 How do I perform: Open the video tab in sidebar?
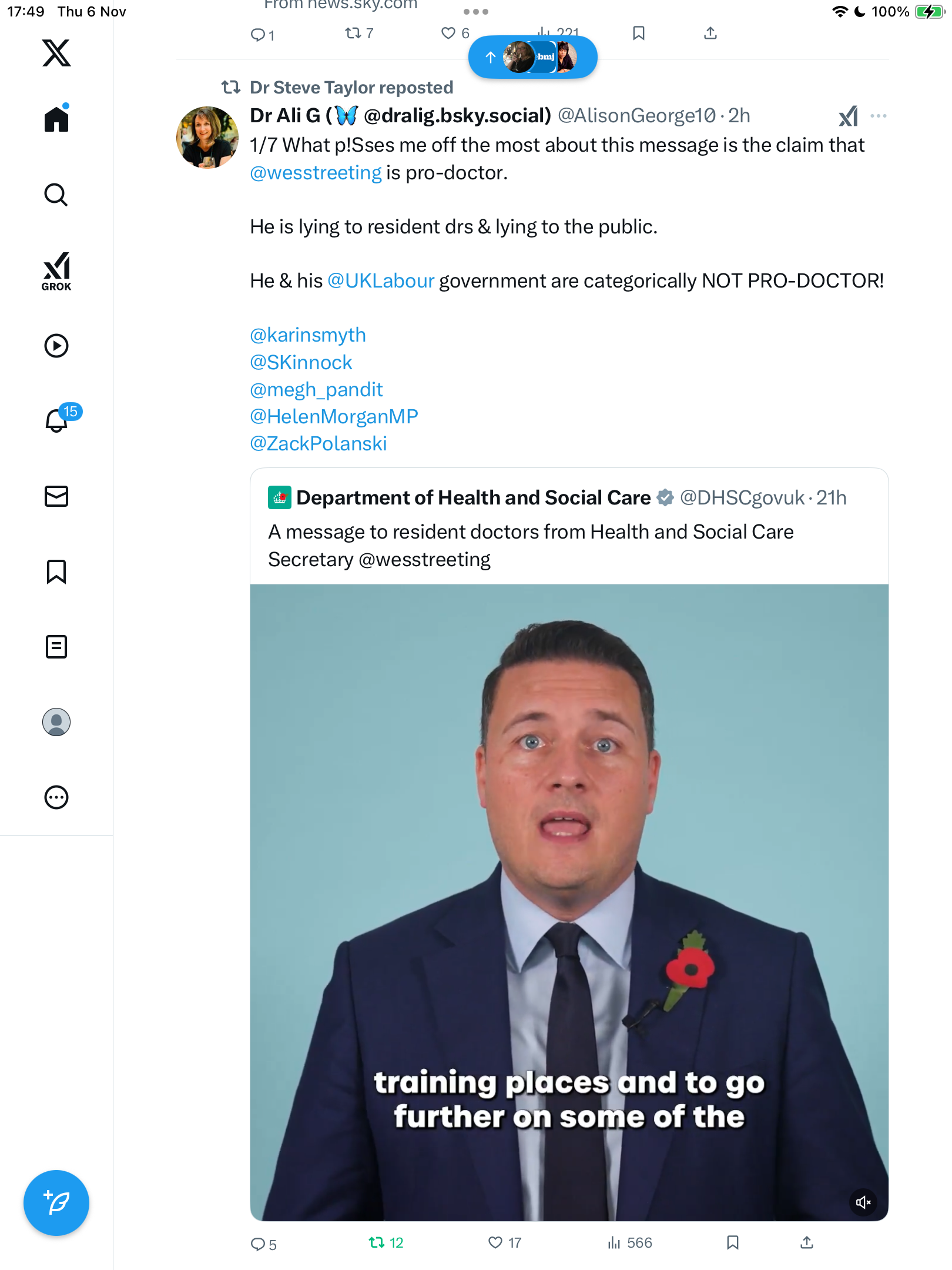click(56, 346)
